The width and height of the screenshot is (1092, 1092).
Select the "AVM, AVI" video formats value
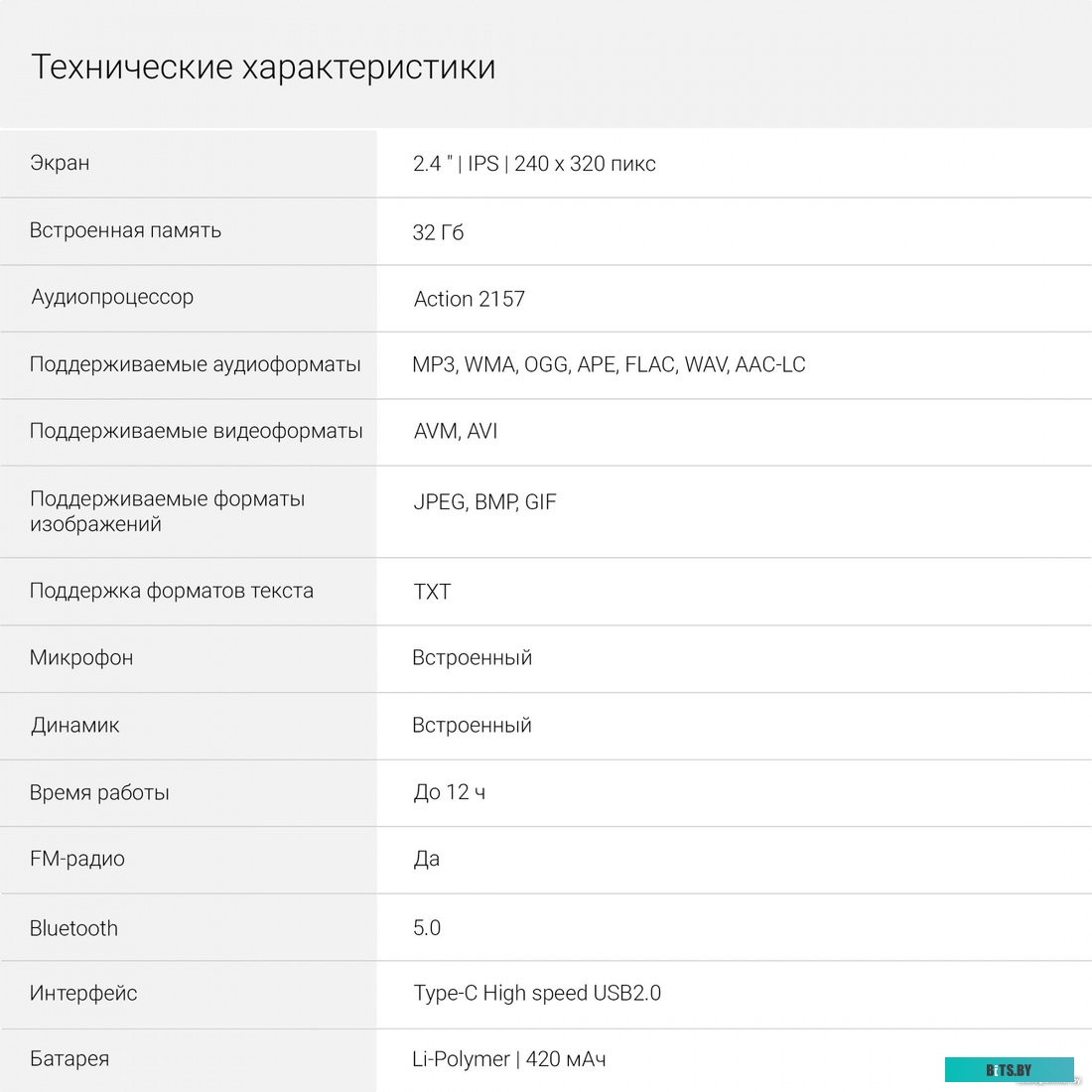455,431
